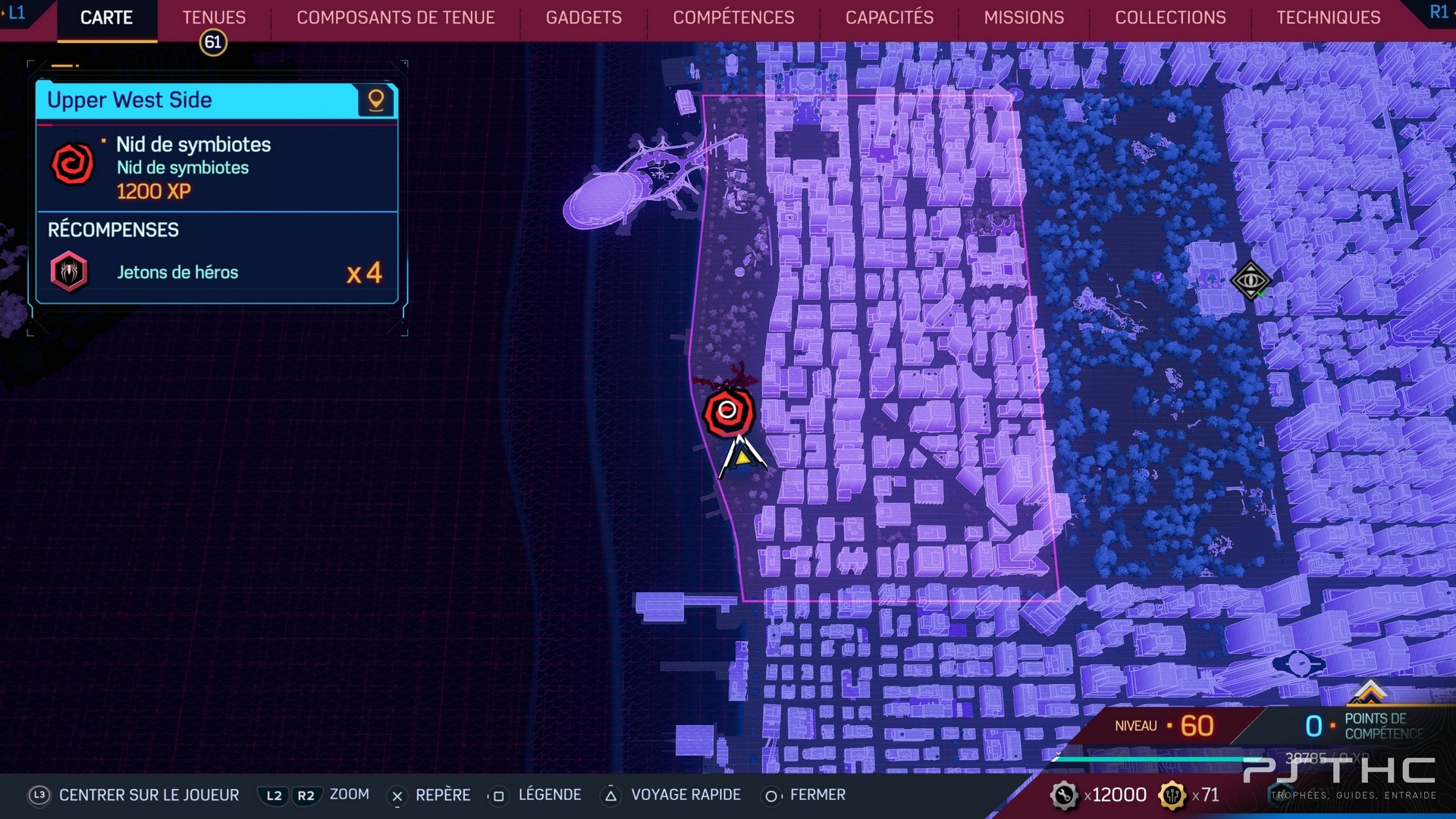Click the Nid de symbiotes heading

click(193, 144)
